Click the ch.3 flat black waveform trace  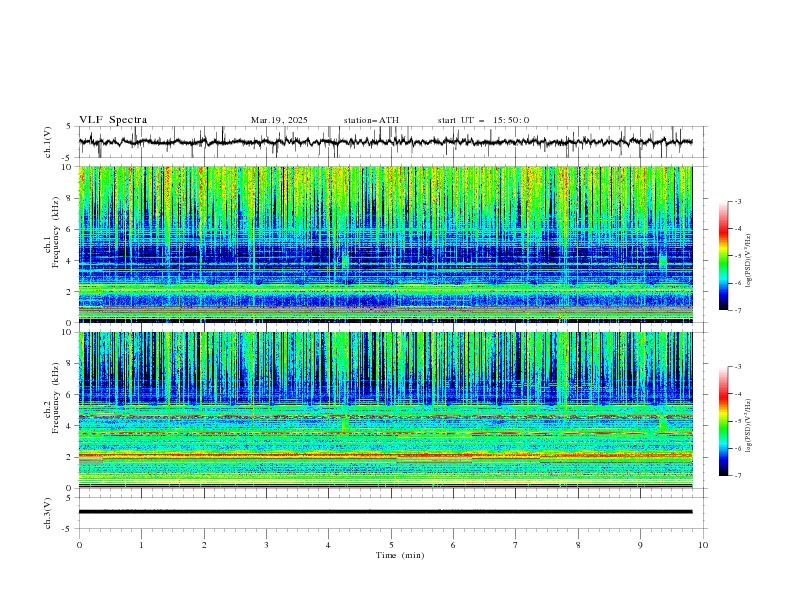pyautogui.click(x=385, y=512)
